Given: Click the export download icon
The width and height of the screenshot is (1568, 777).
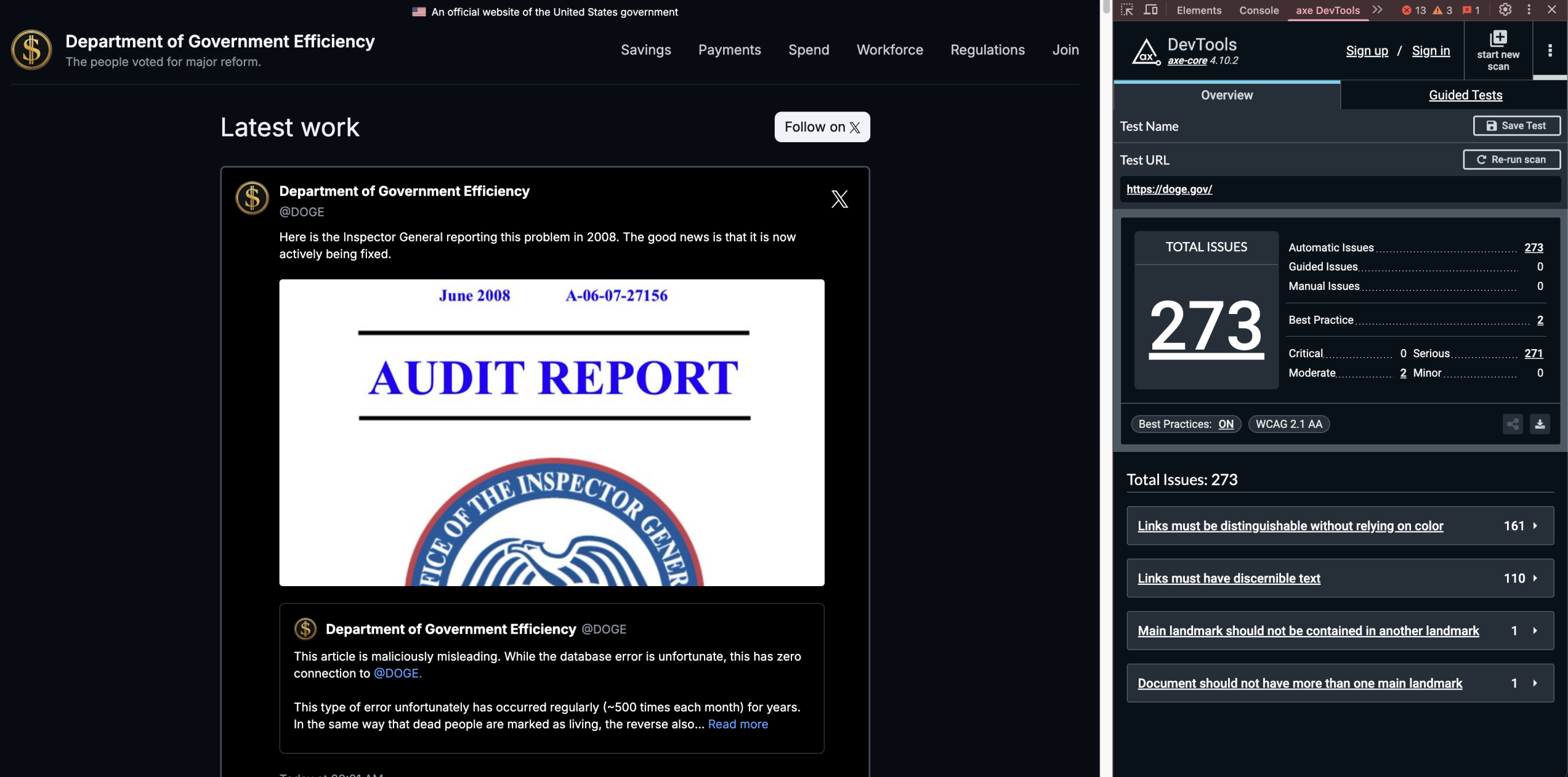Looking at the screenshot, I should (x=1539, y=424).
